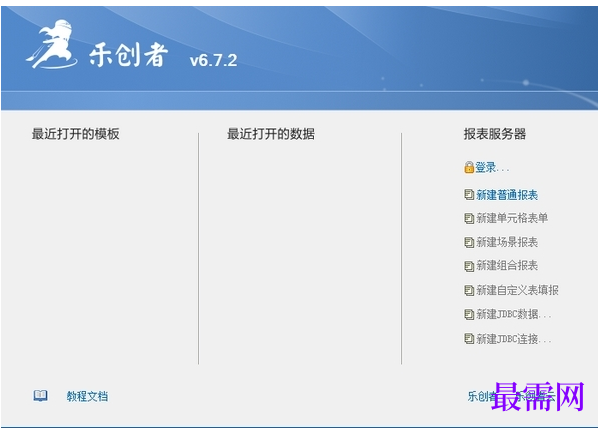Image resolution: width=603 pixels, height=428 pixels.
Task: Open the 教程文档 tutorial link
Action: point(87,396)
